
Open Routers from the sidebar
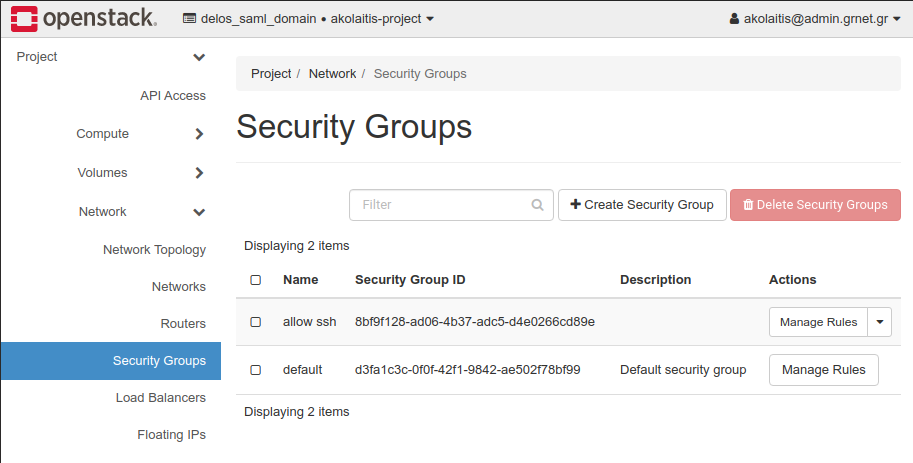pos(183,324)
